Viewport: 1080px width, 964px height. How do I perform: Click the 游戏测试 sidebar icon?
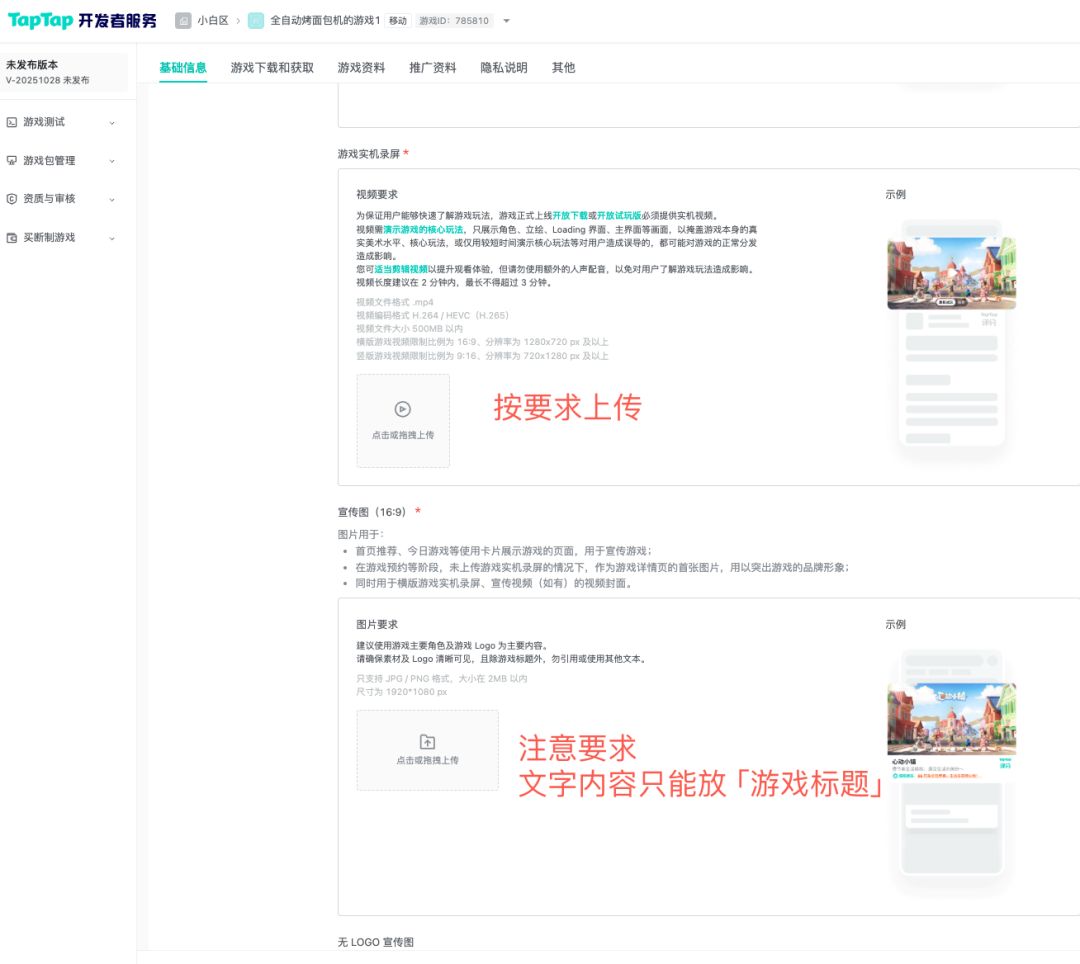[12, 122]
